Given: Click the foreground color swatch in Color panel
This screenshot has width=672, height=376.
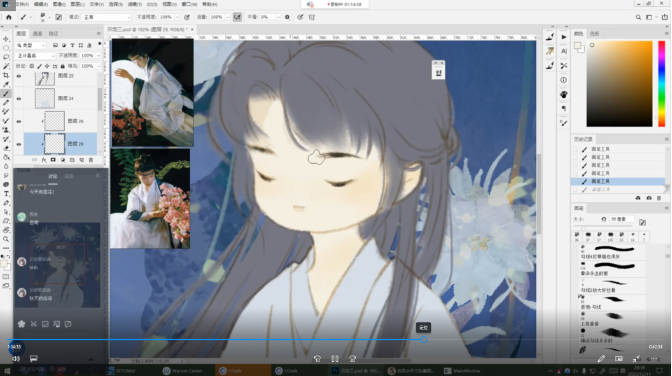Looking at the screenshot, I should click(578, 45).
